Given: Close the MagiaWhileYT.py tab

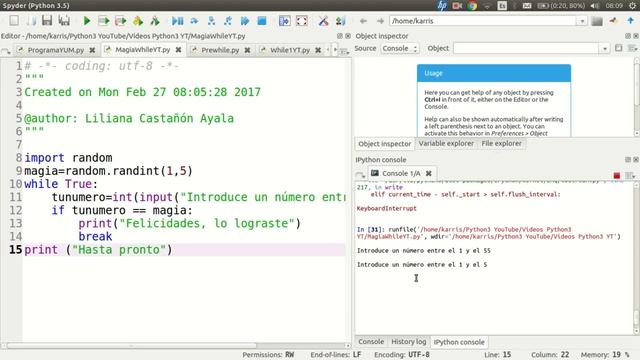Looking at the screenshot, I should tap(178, 49).
